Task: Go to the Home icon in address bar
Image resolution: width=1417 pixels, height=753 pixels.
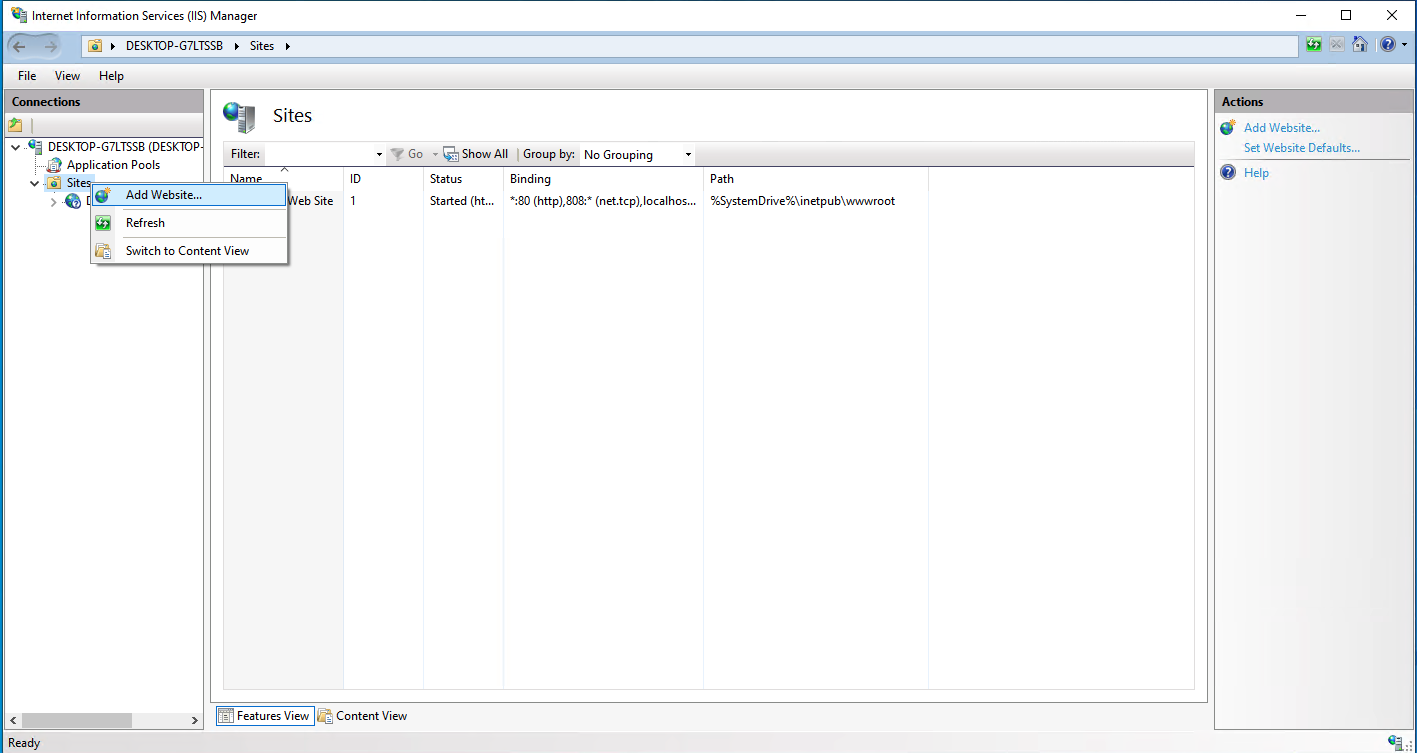Action: click(1359, 45)
